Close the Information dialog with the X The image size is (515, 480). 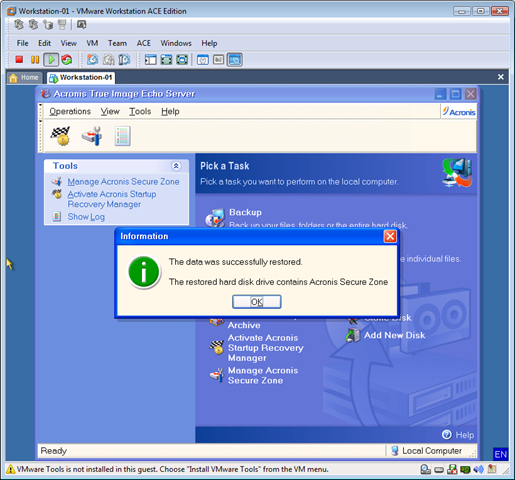pyautogui.click(x=390, y=236)
